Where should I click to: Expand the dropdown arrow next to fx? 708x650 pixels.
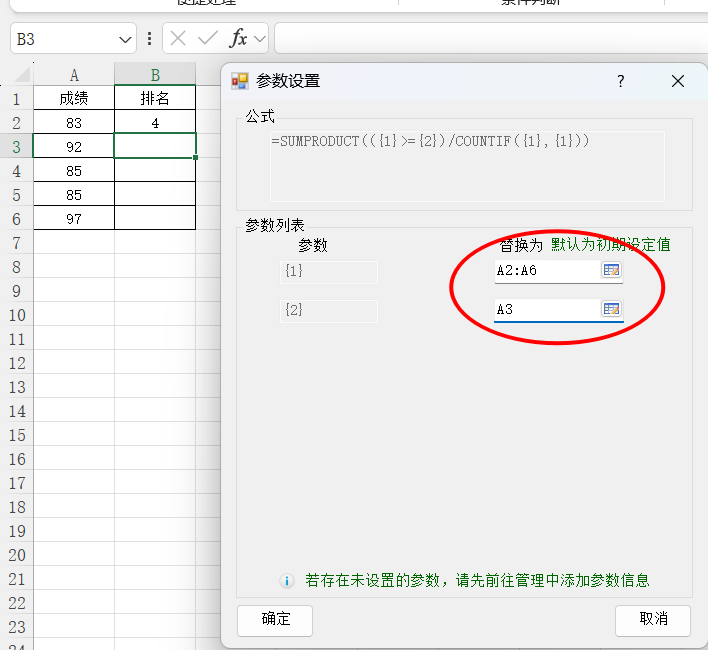(x=260, y=39)
